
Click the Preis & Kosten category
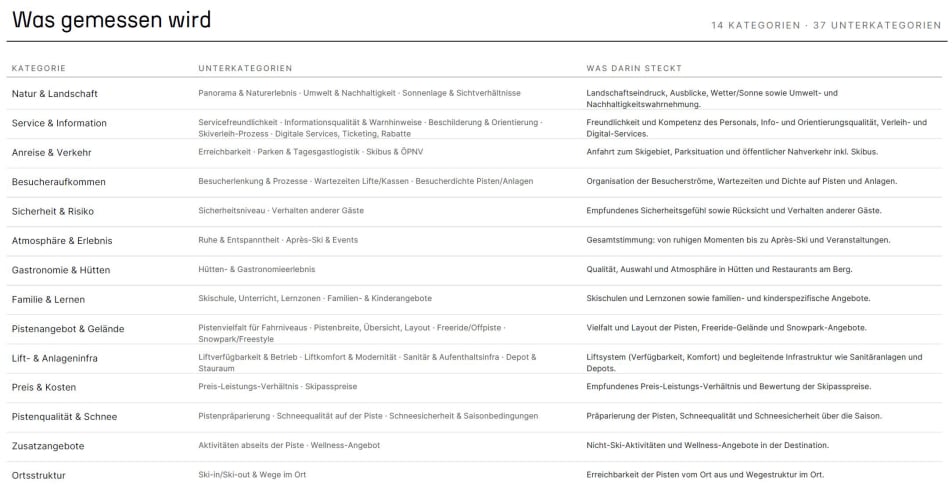44,387
